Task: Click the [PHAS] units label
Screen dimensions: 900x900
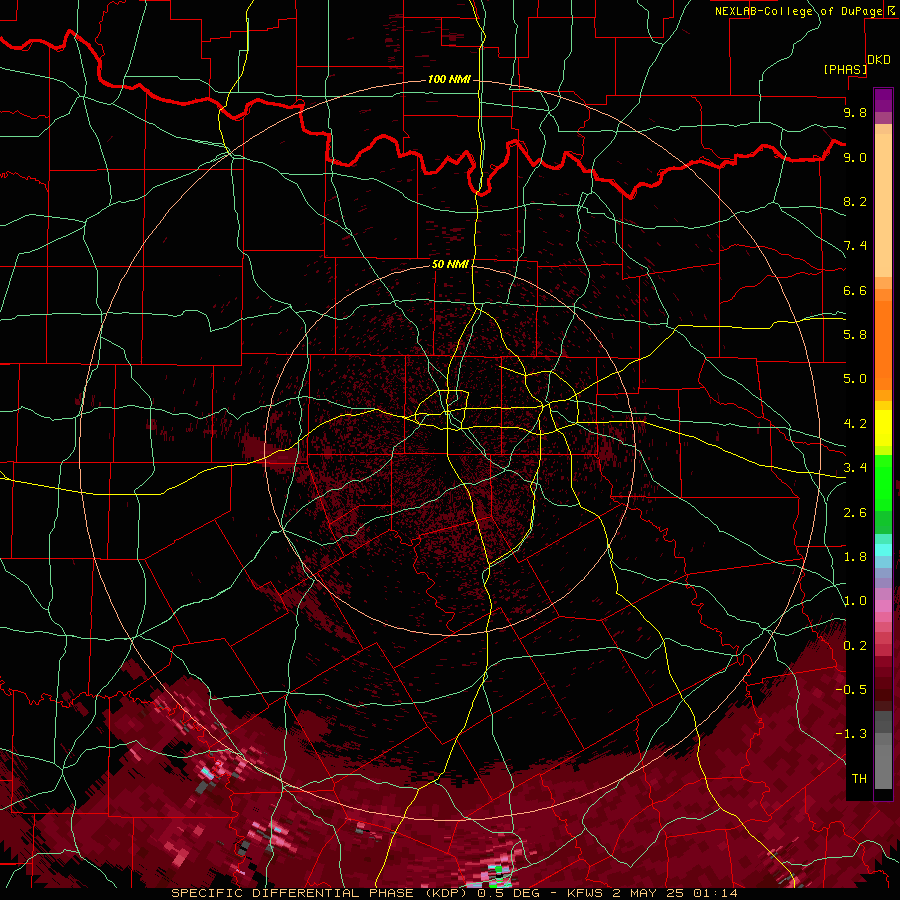Action: click(x=845, y=69)
